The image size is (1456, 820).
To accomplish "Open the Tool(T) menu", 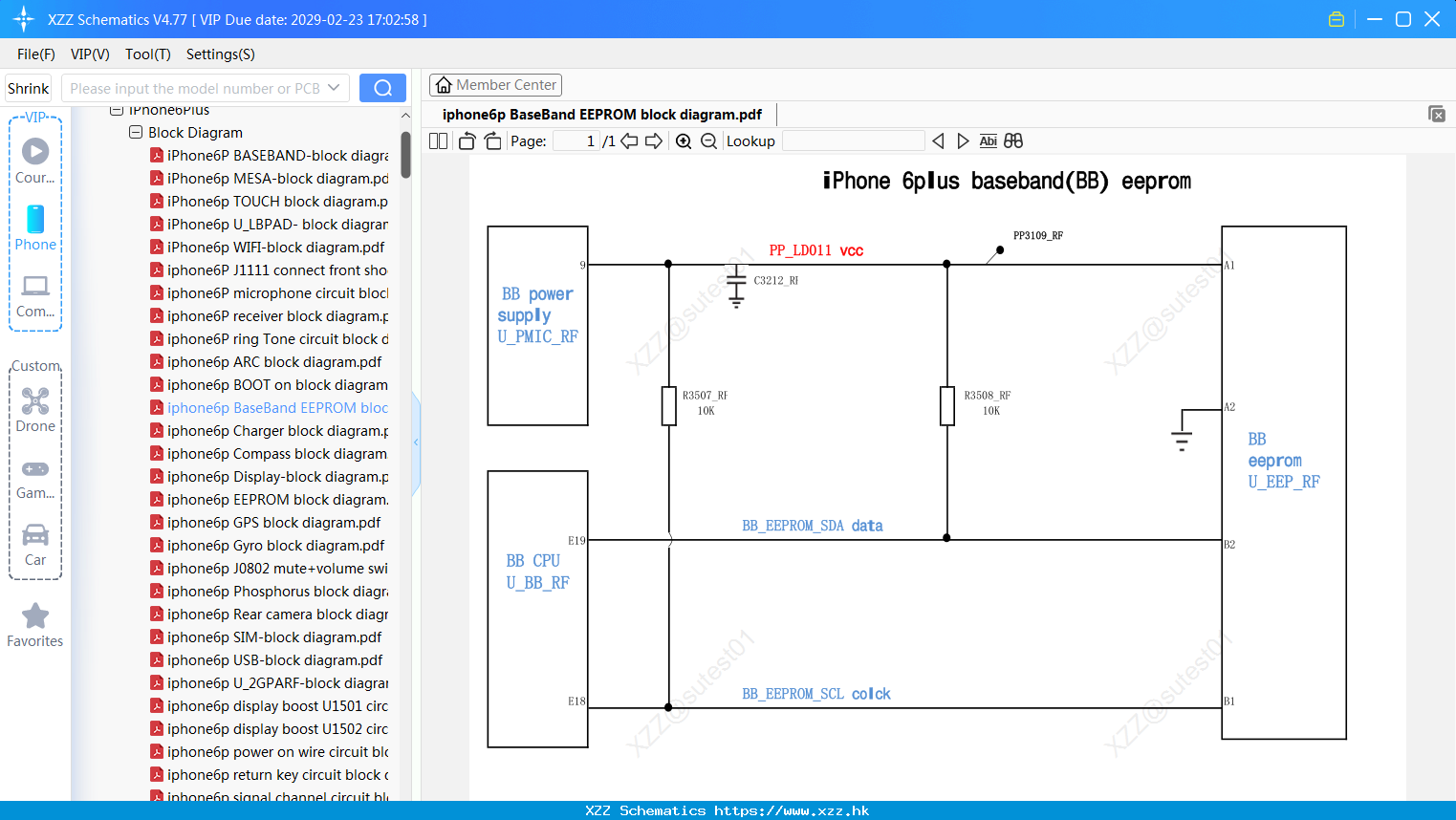I will [147, 54].
